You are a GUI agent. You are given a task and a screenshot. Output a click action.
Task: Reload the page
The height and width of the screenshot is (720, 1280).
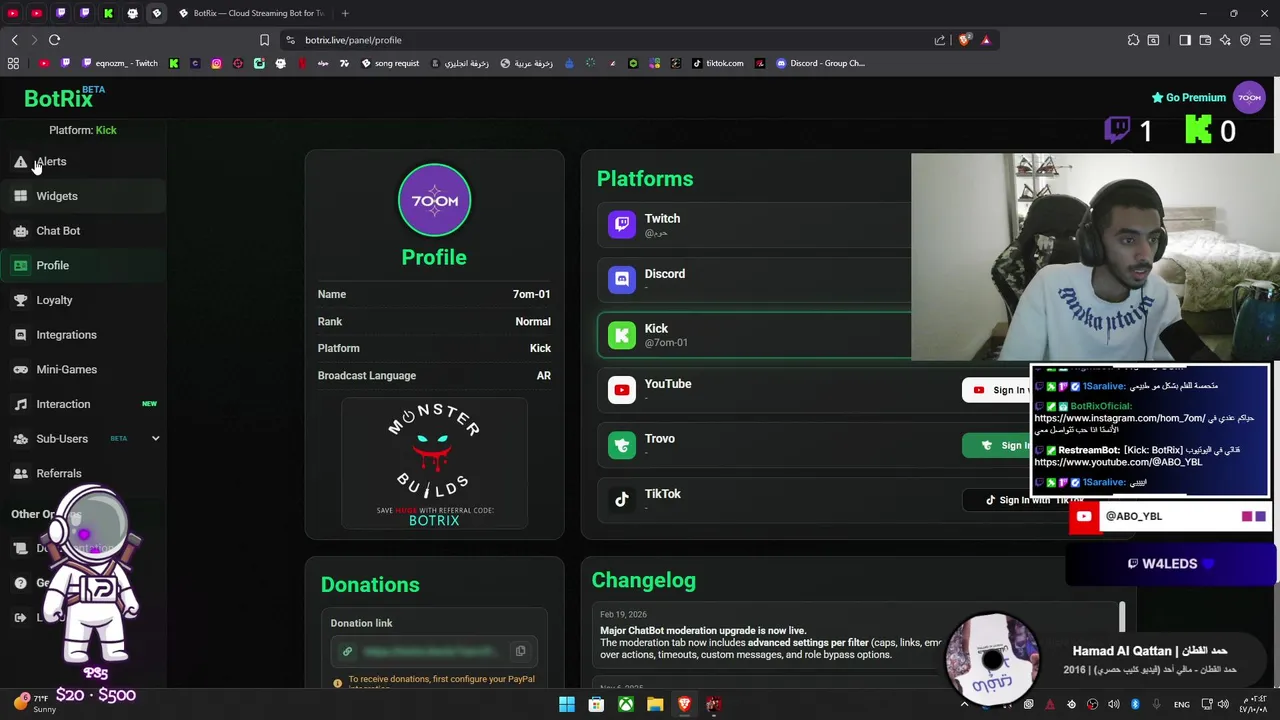54,40
